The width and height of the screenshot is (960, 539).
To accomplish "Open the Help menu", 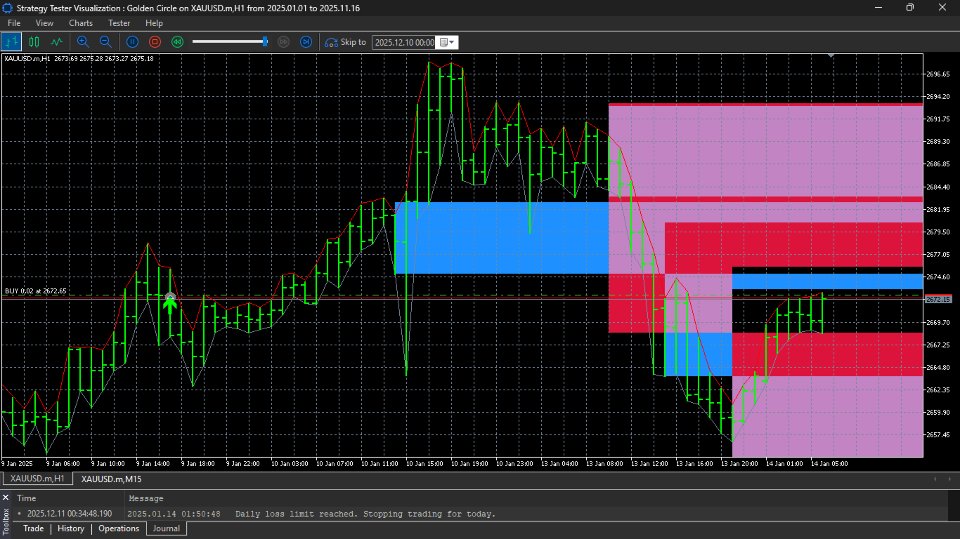I will (154, 23).
